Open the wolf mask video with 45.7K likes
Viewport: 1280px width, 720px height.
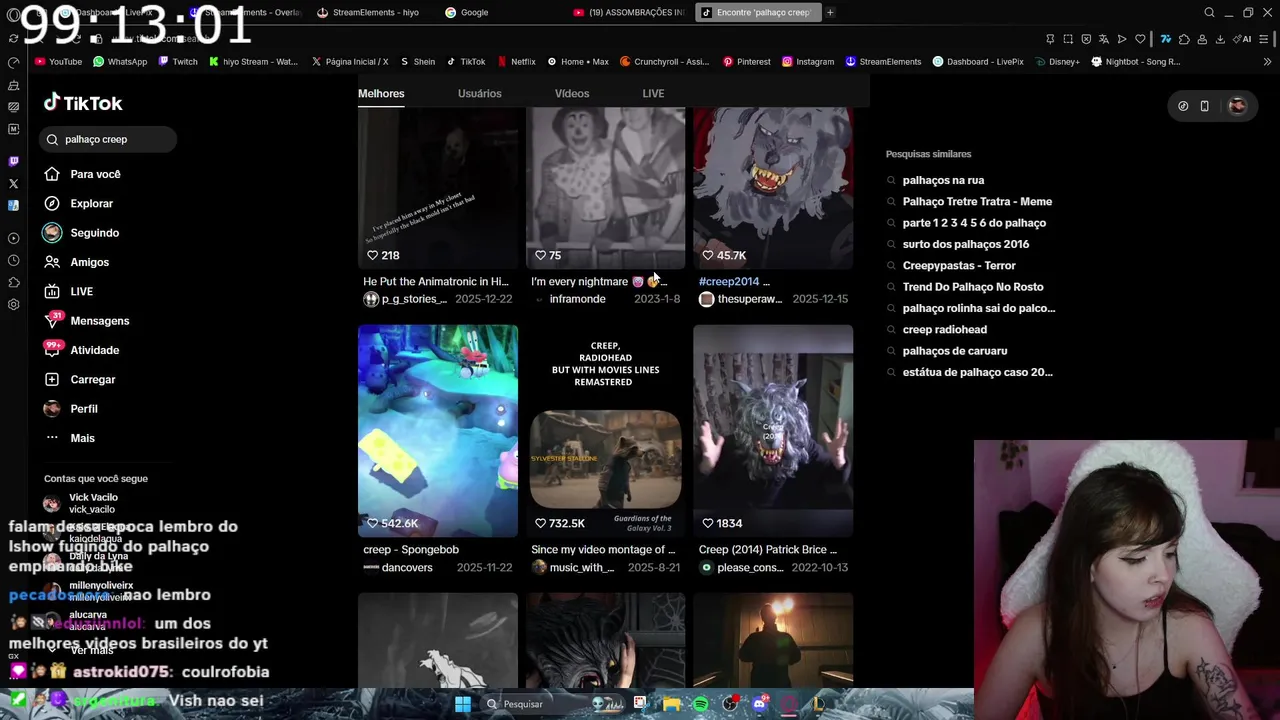(x=773, y=187)
